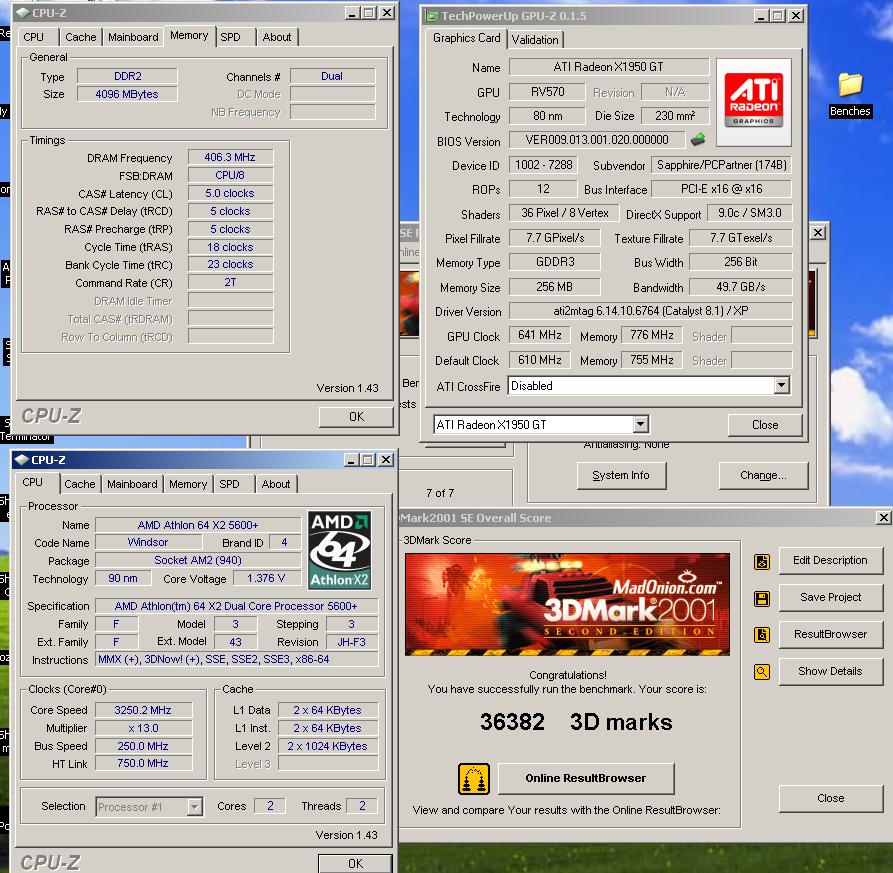Select Memory tab in bottom CPU-Z
Screen dimensions: 893x873
point(188,484)
